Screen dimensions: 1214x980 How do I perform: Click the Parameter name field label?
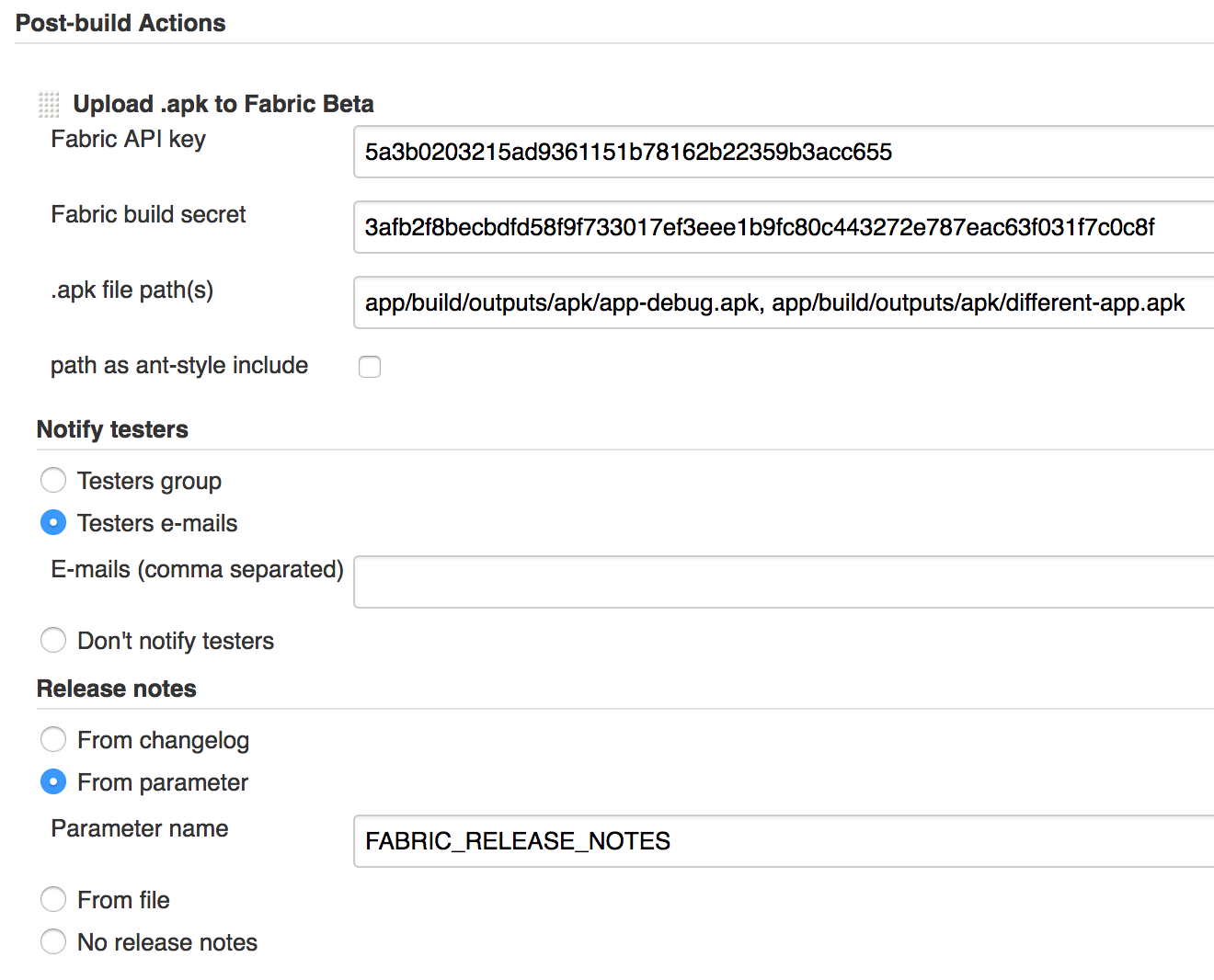140,828
